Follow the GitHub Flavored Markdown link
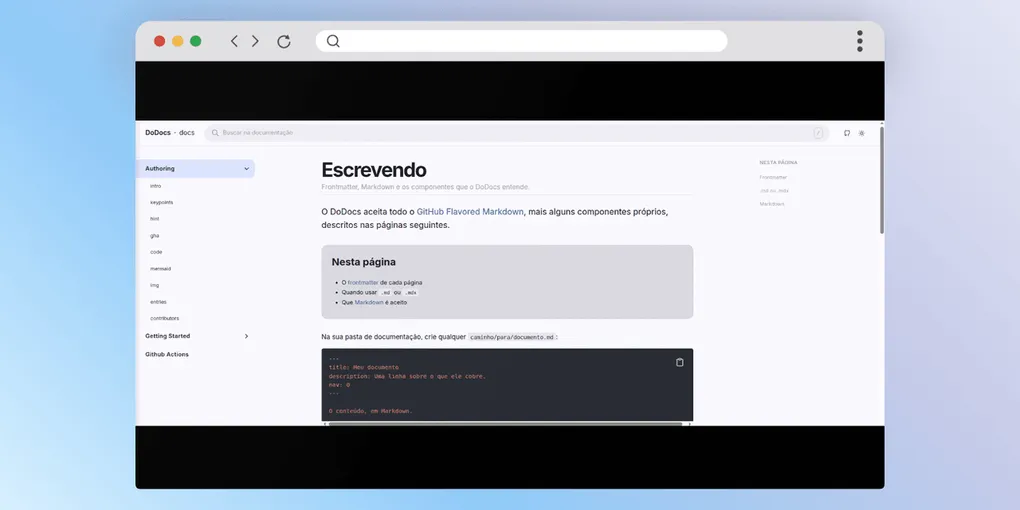 click(470, 212)
